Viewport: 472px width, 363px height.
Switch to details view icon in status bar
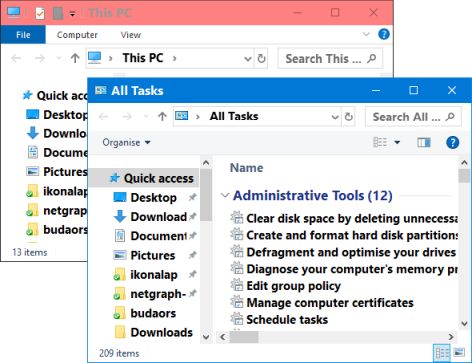click(442, 352)
